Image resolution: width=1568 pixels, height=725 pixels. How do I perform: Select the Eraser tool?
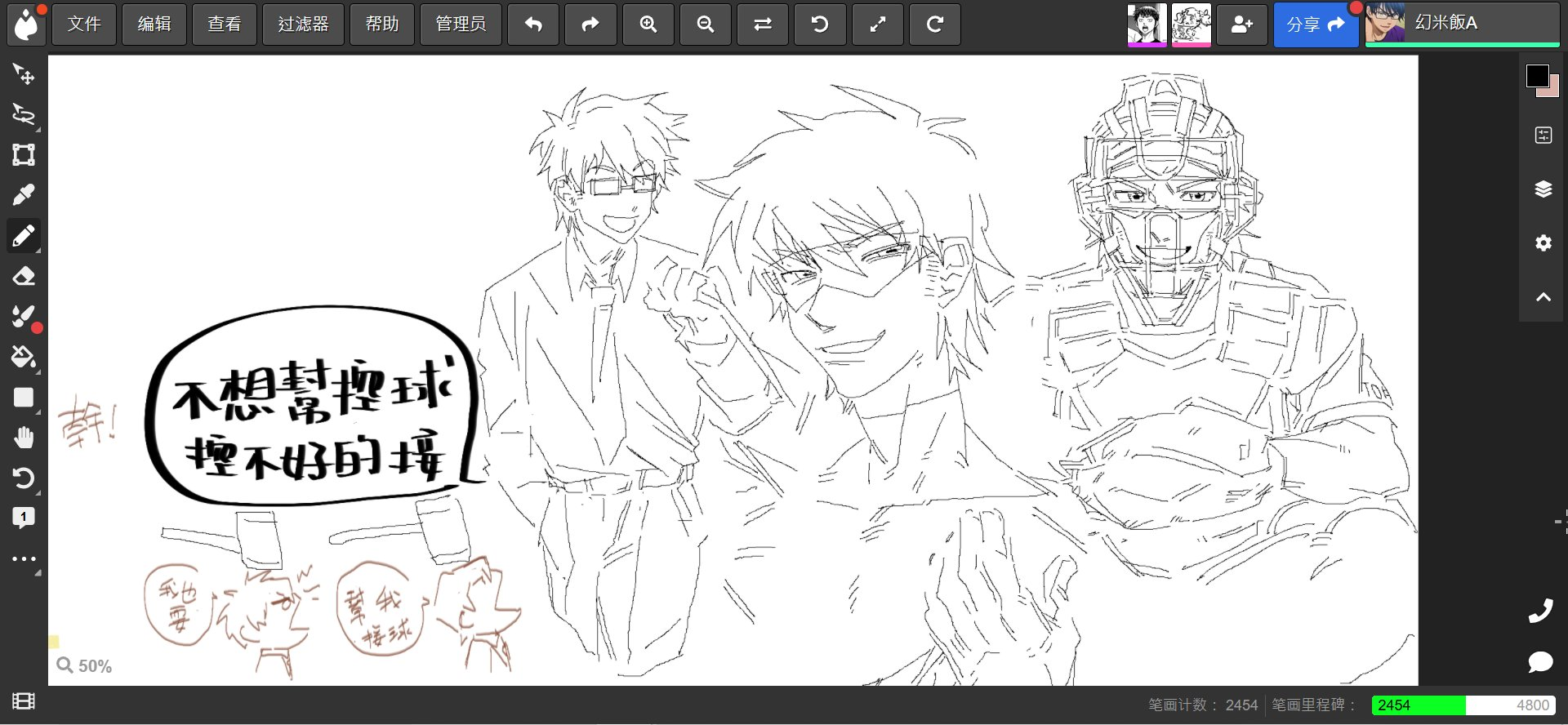[x=24, y=276]
